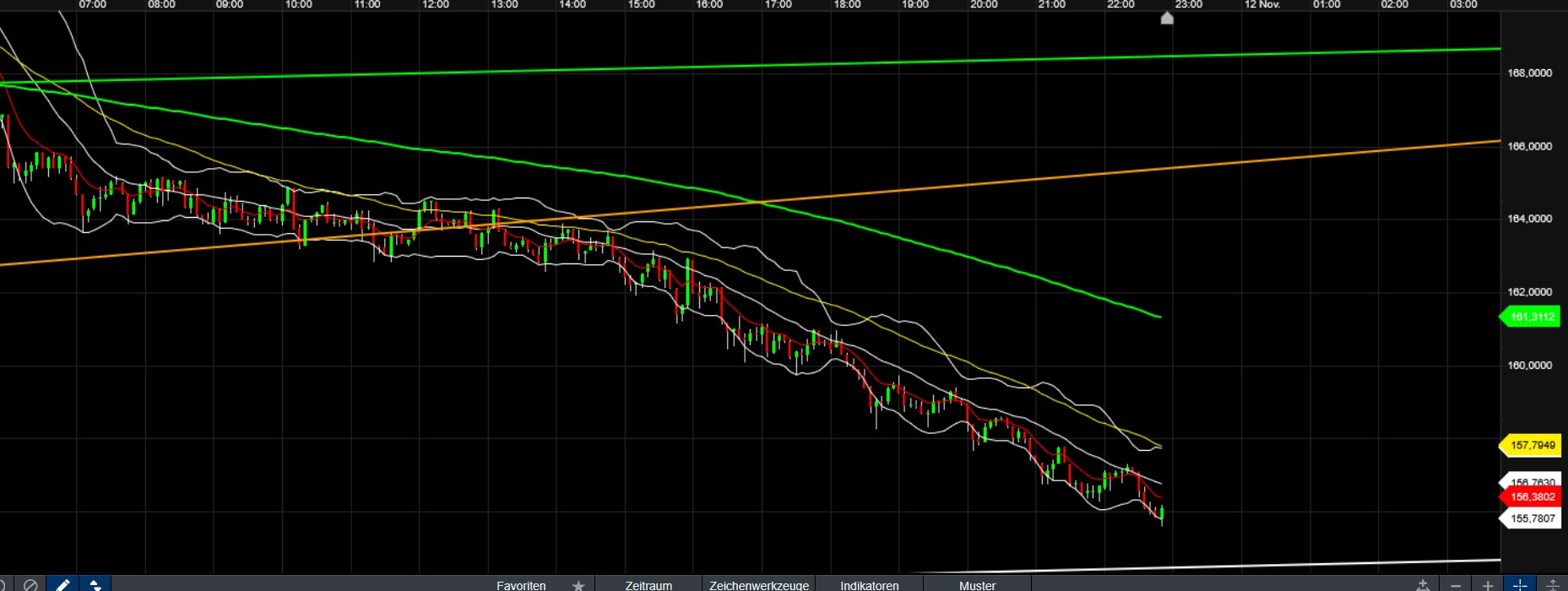Open the Indikatoren menu

[869, 585]
